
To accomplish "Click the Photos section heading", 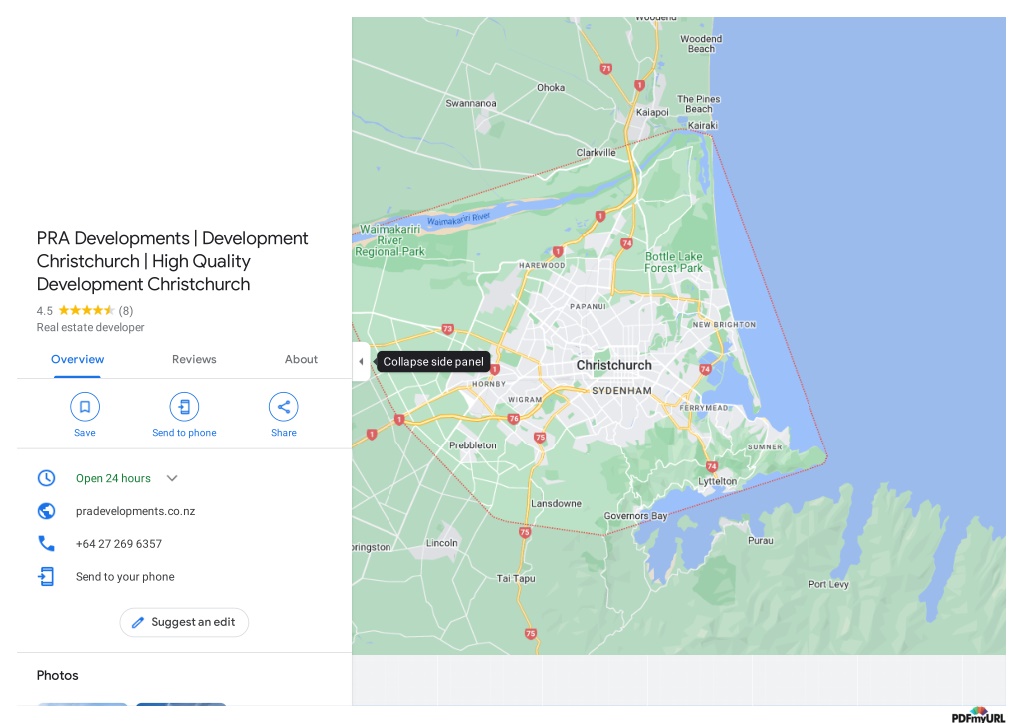I will [57, 675].
